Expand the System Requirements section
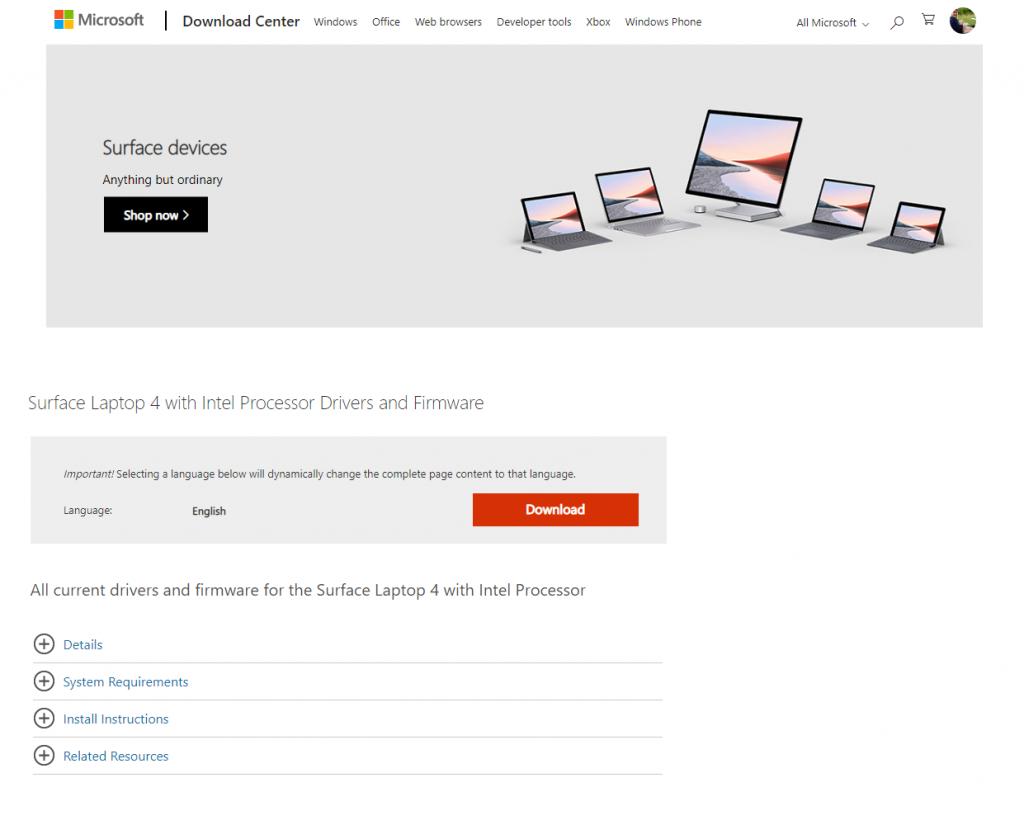The width and height of the screenshot is (1024, 839). [126, 682]
